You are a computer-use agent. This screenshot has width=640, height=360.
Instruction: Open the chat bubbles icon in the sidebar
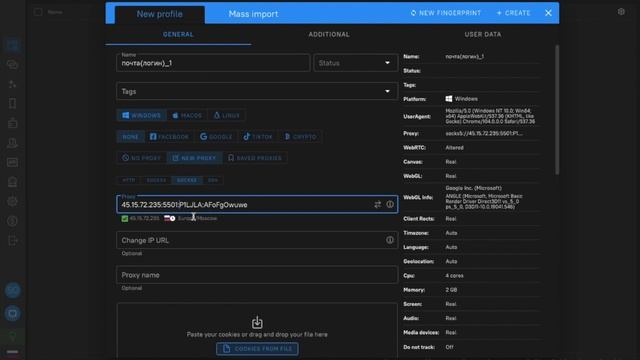tap(13, 64)
